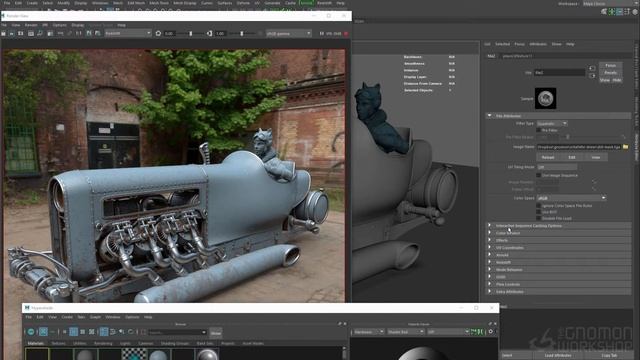Click Edit button under Image Name
Viewport: 640px width, 360px height.
tap(571, 157)
